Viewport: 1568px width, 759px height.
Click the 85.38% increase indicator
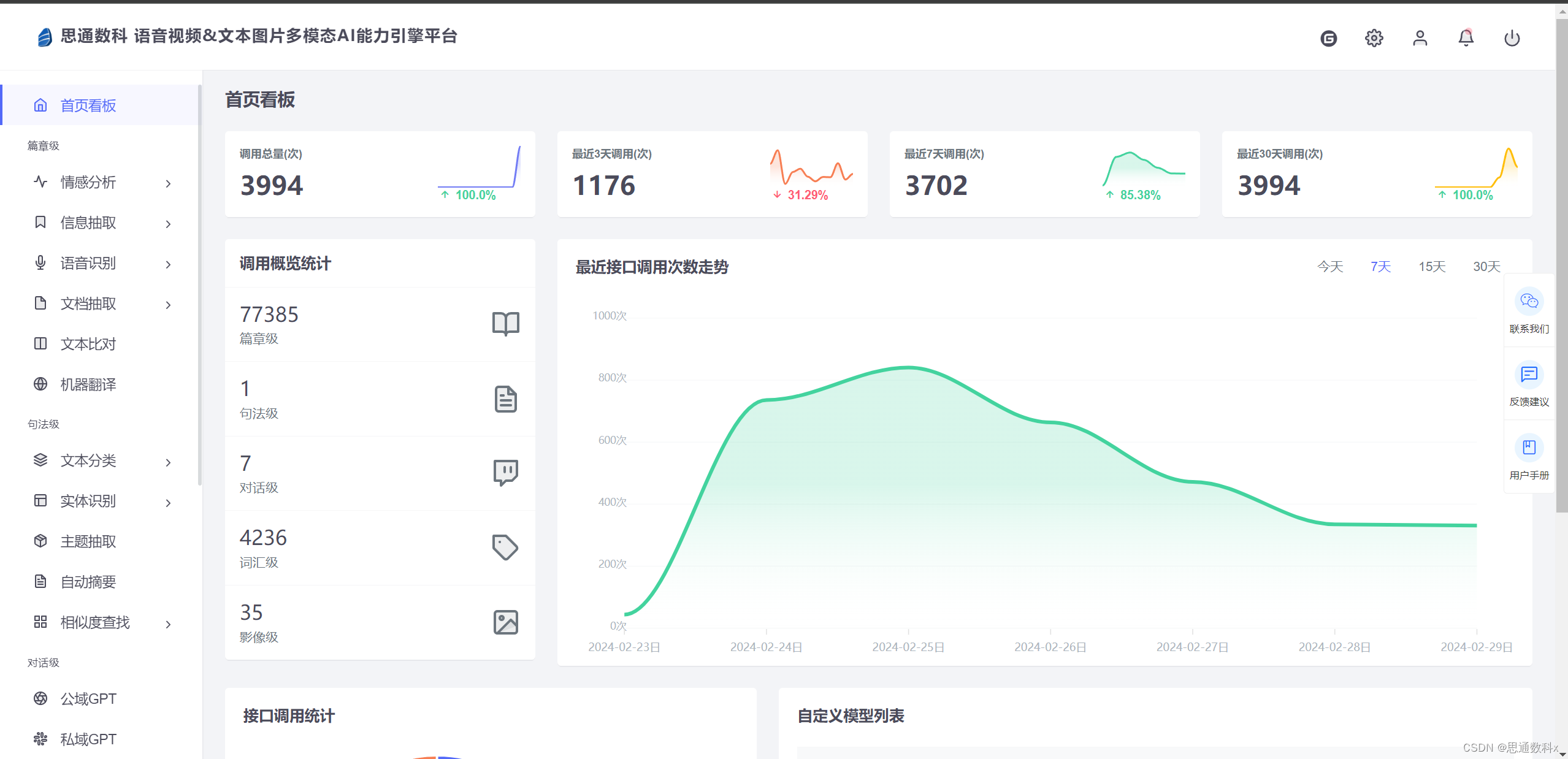tap(1133, 194)
